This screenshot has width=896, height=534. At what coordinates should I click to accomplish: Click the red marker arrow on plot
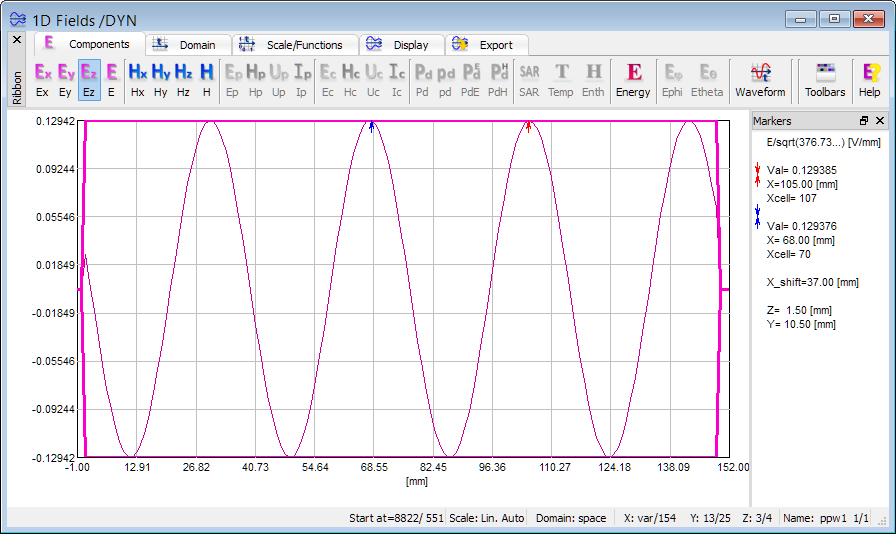click(529, 126)
